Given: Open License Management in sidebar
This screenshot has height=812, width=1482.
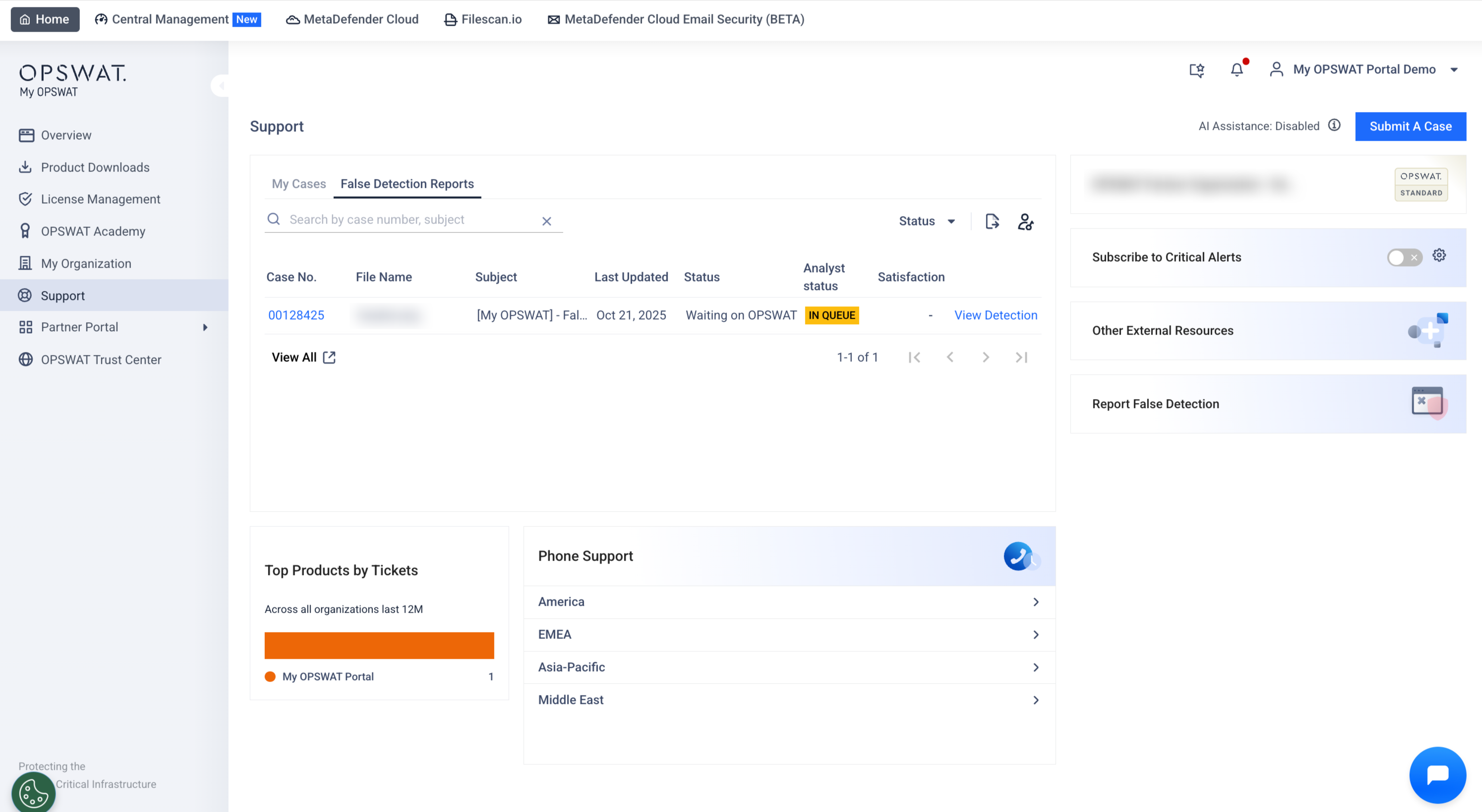Looking at the screenshot, I should coord(100,199).
